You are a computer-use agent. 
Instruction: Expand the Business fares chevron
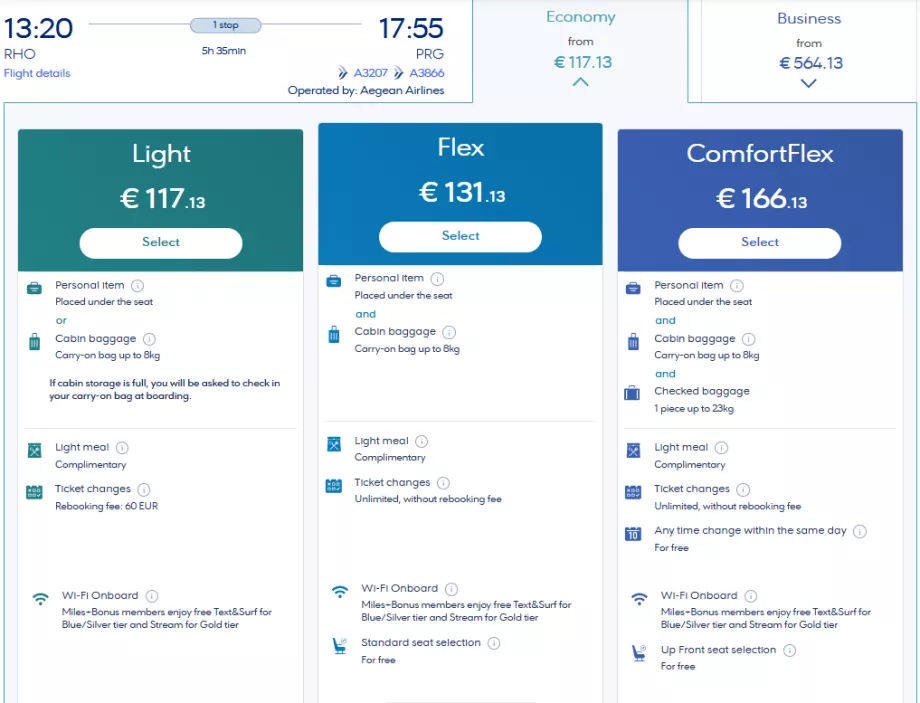click(x=809, y=84)
